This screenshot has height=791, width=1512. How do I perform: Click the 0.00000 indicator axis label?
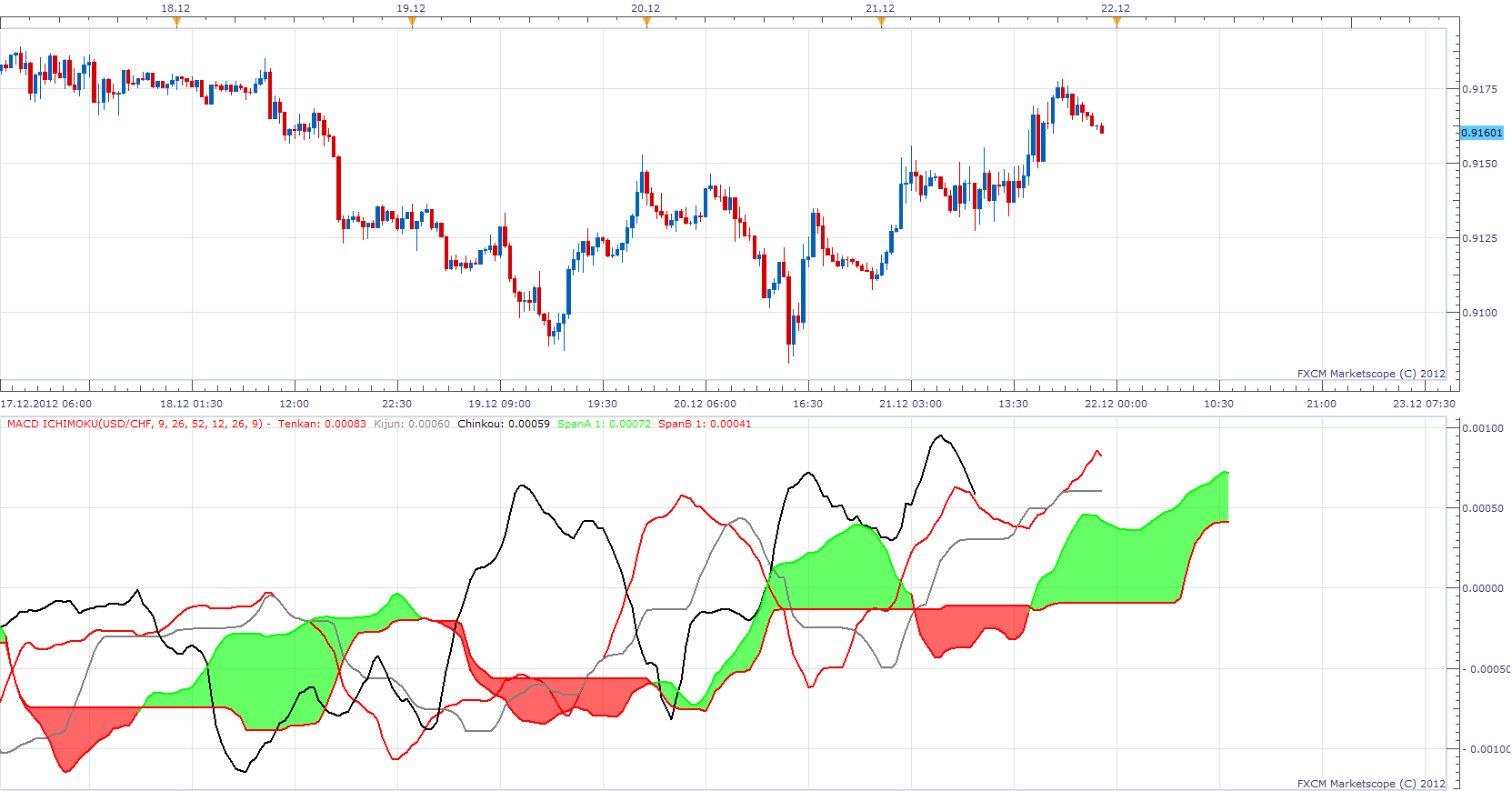pos(1482,588)
